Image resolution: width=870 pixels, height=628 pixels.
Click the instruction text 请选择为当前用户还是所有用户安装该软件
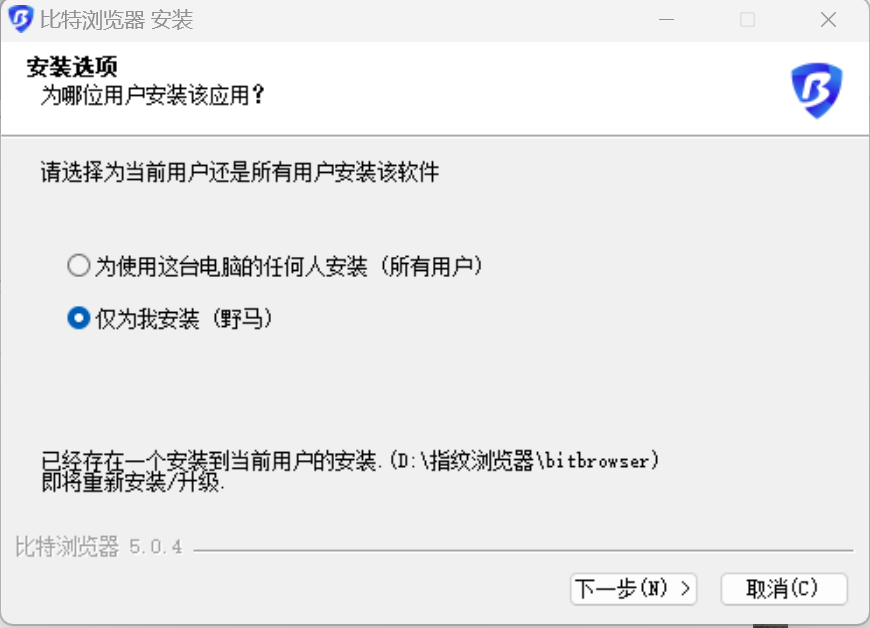(x=240, y=172)
